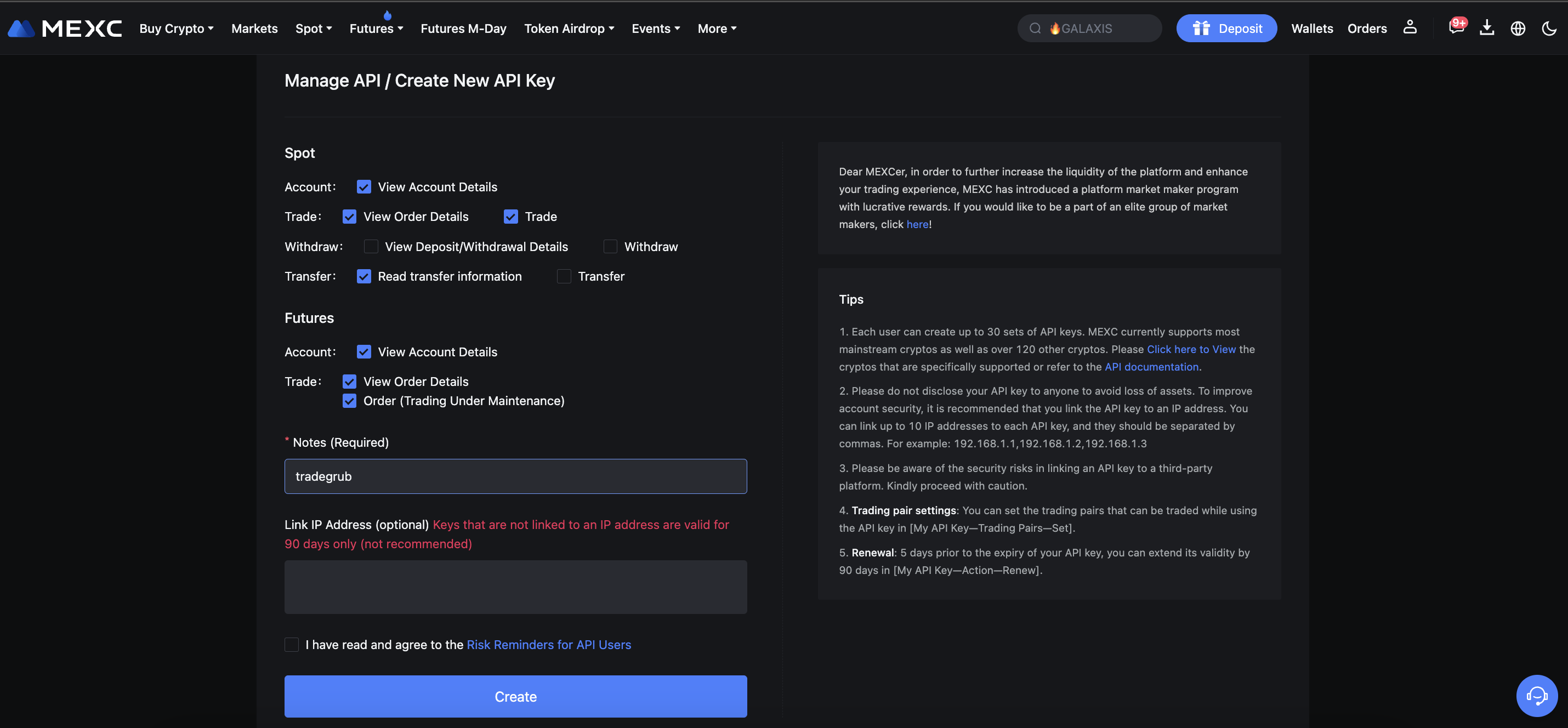The width and height of the screenshot is (1568, 728).
Task: Enable the Withdraw checkbox
Action: click(x=610, y=247)
